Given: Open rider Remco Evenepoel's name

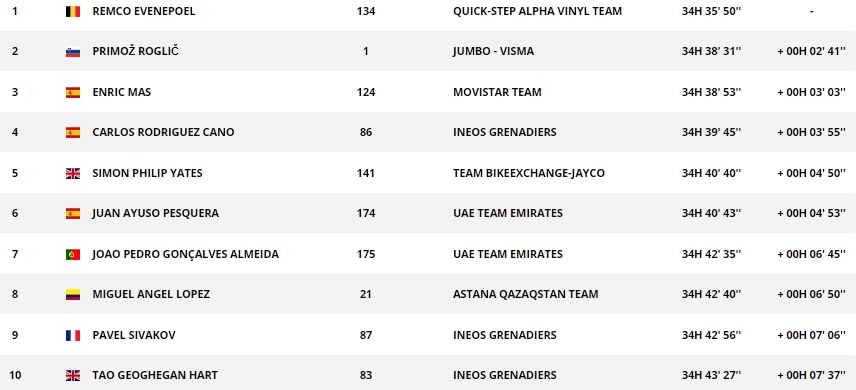Looking at the screenshot, I should pyautogui.click(x=144, y=11).
